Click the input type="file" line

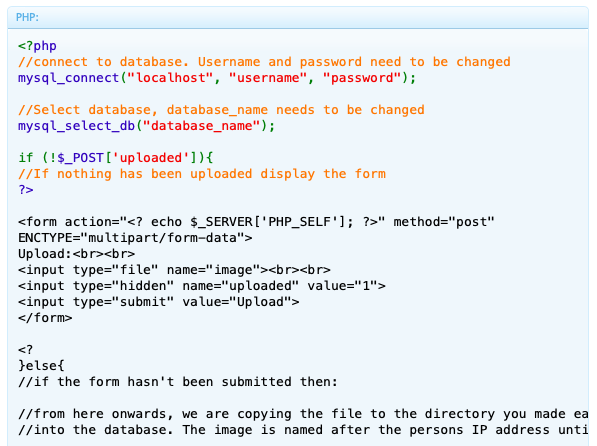point(174,270)
